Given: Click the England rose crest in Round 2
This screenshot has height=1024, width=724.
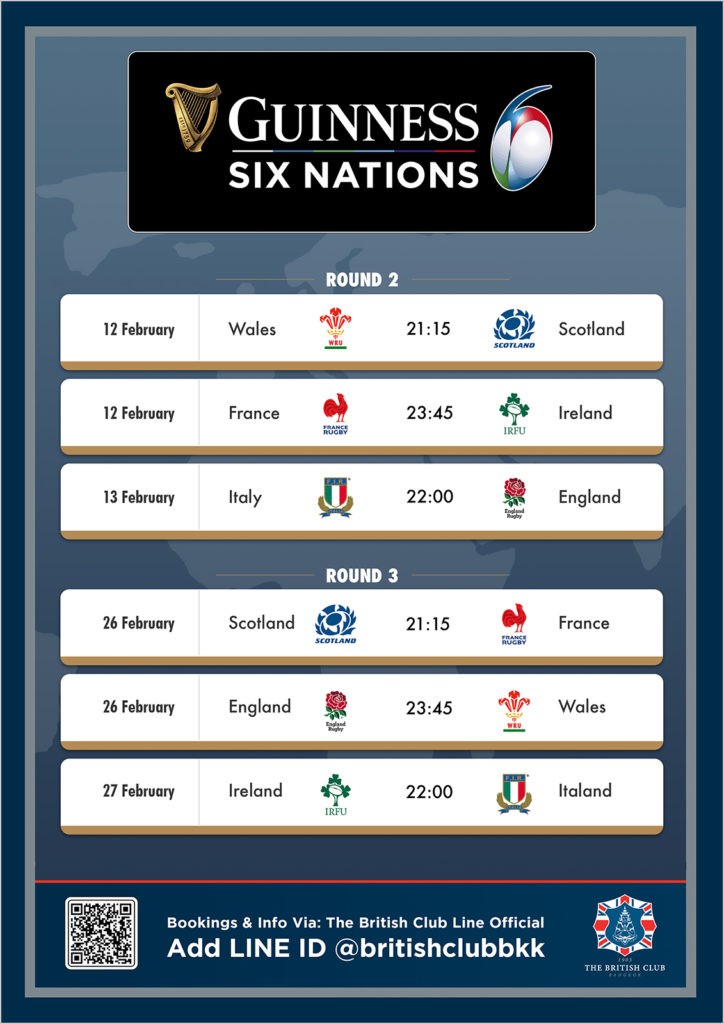Looking at the screenshot, I should click(x=514, y=498).
